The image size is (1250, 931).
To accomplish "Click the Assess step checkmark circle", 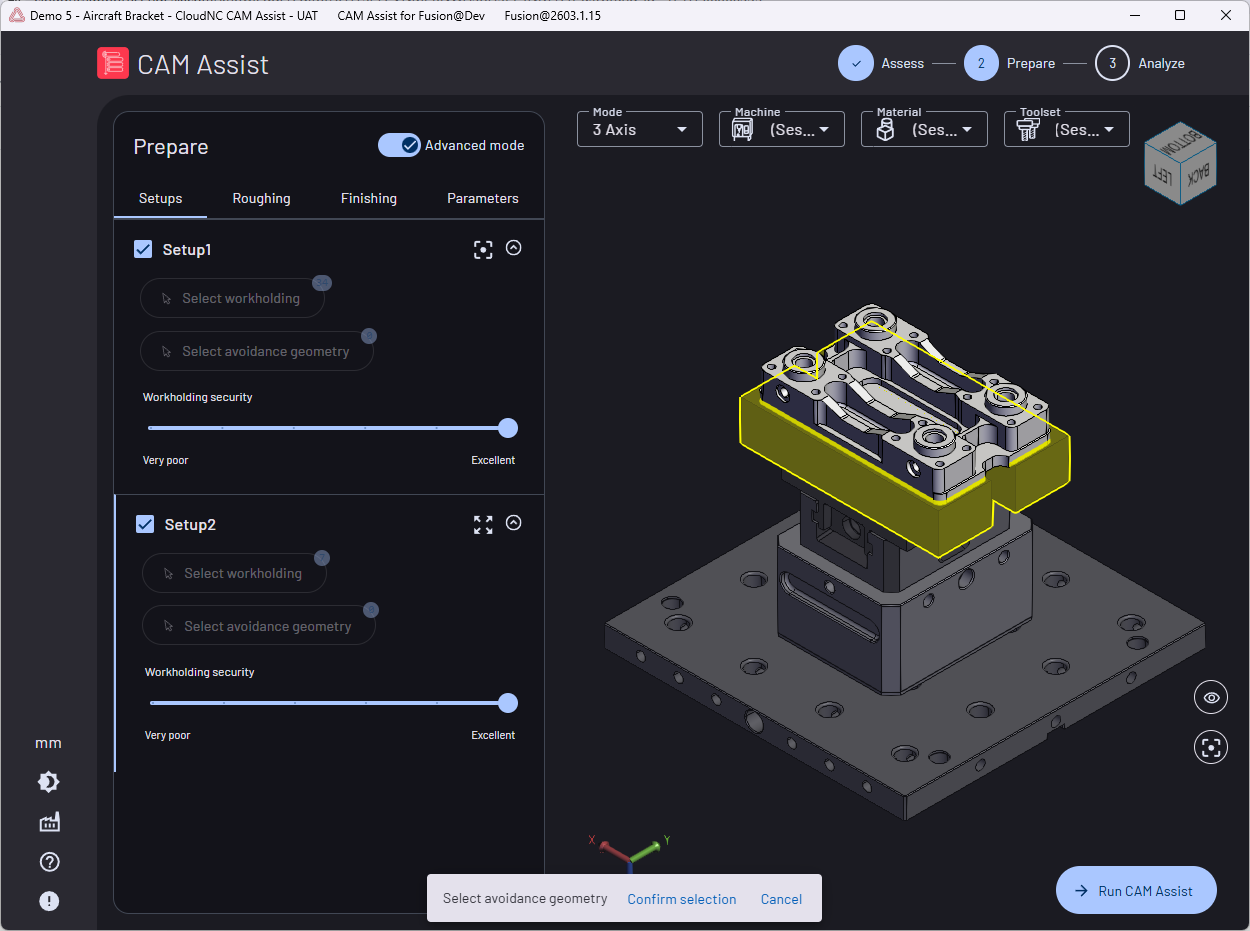I will coord(855,63).
